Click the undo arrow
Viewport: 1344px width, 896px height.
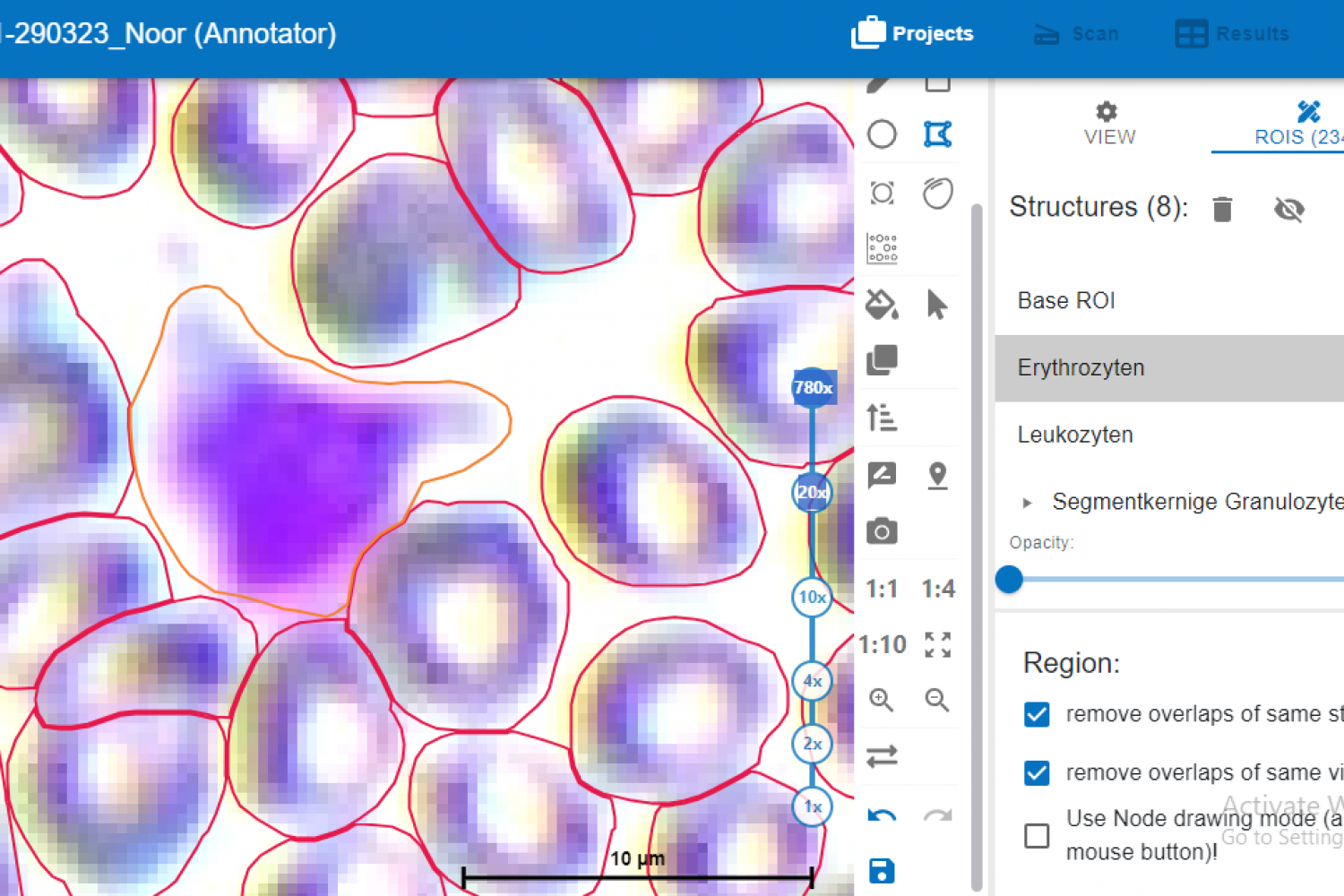[882, 815]
